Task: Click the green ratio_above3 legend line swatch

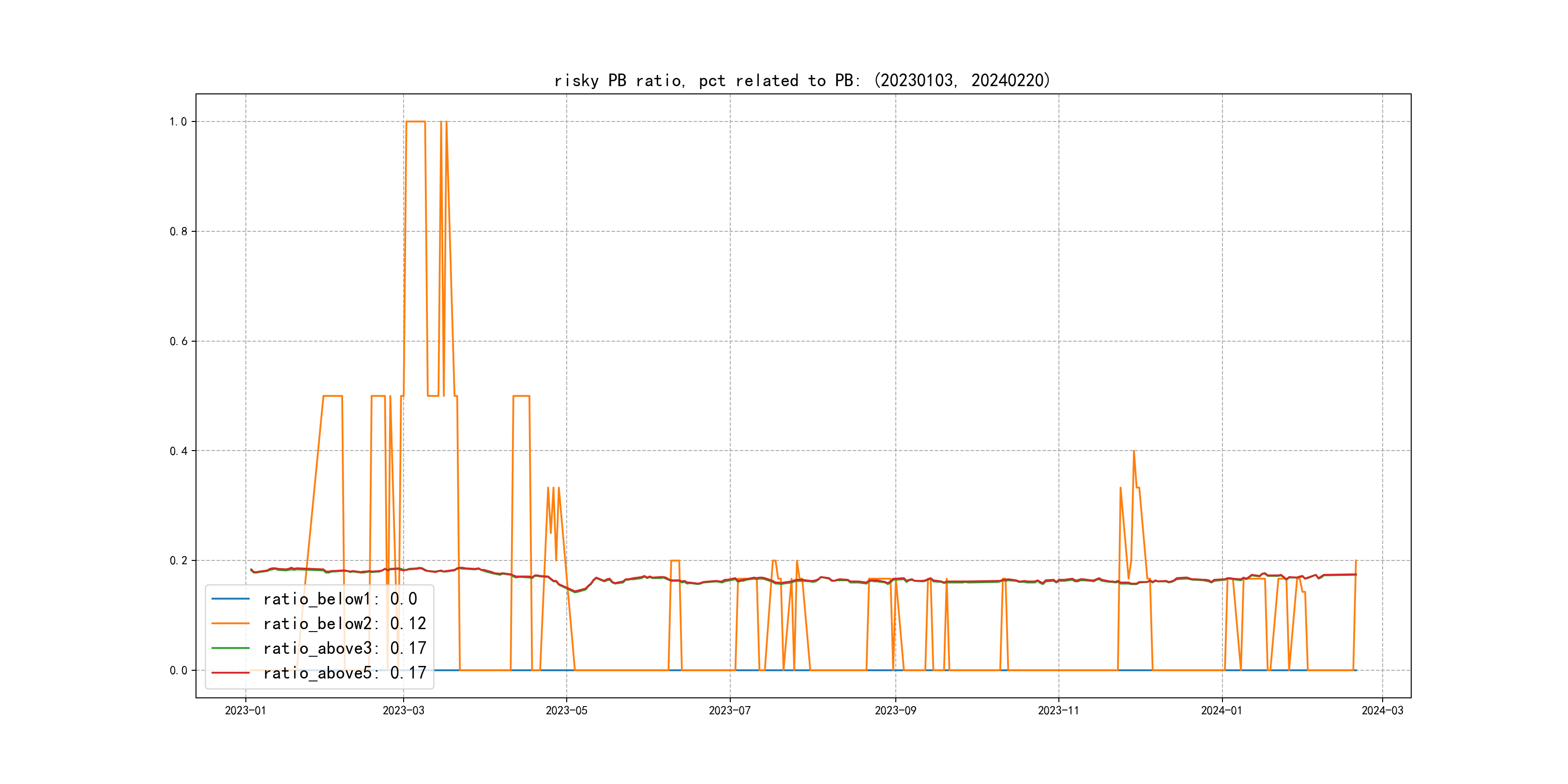Action: 230,648
